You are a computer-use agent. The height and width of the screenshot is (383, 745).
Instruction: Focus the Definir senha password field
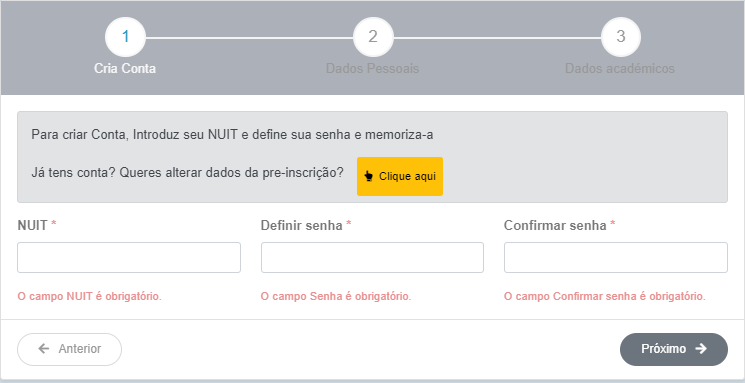pyautogui.click(x=372, y=258)
